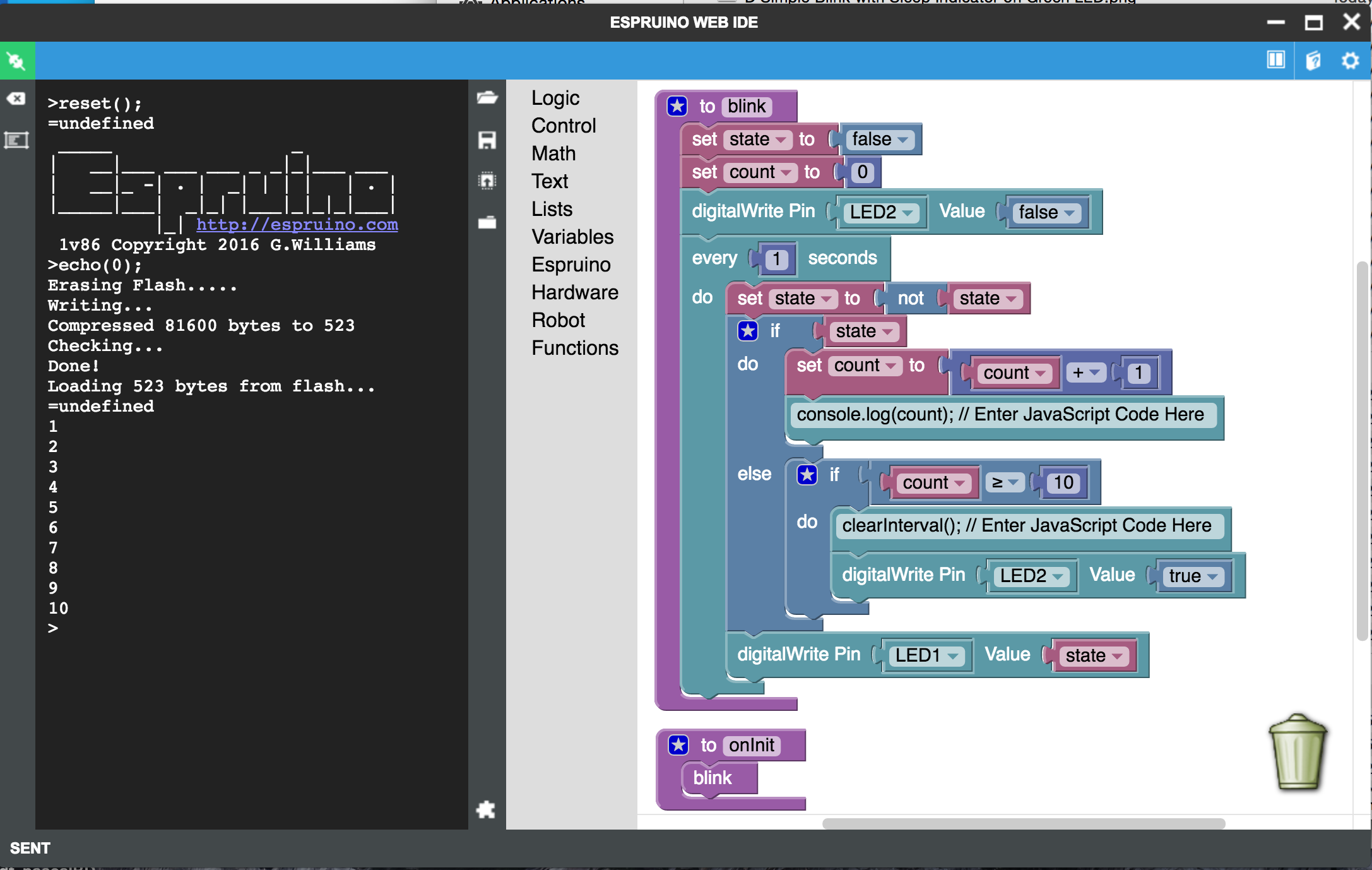Viewport: 1372px width, 870px height.
Task: Open LED1 pin dropdown
Action: pyautogui.click(x=927, y=655)
